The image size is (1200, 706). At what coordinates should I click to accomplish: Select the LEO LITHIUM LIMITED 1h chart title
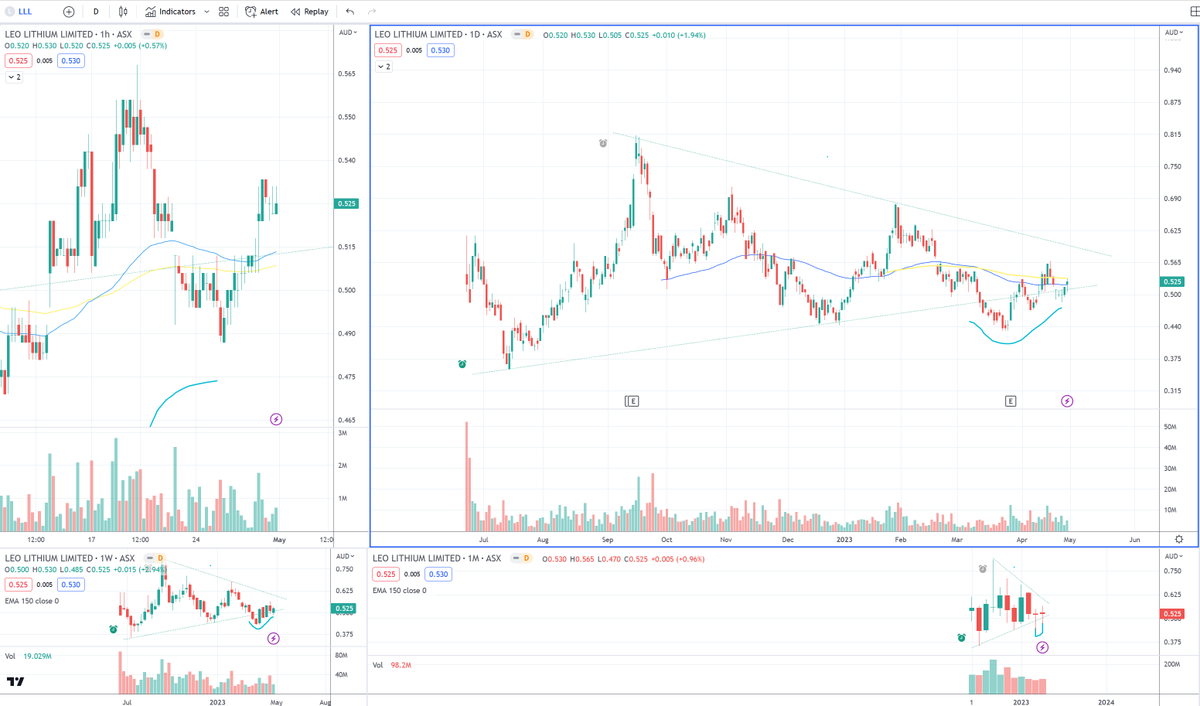tap(68, 34)
